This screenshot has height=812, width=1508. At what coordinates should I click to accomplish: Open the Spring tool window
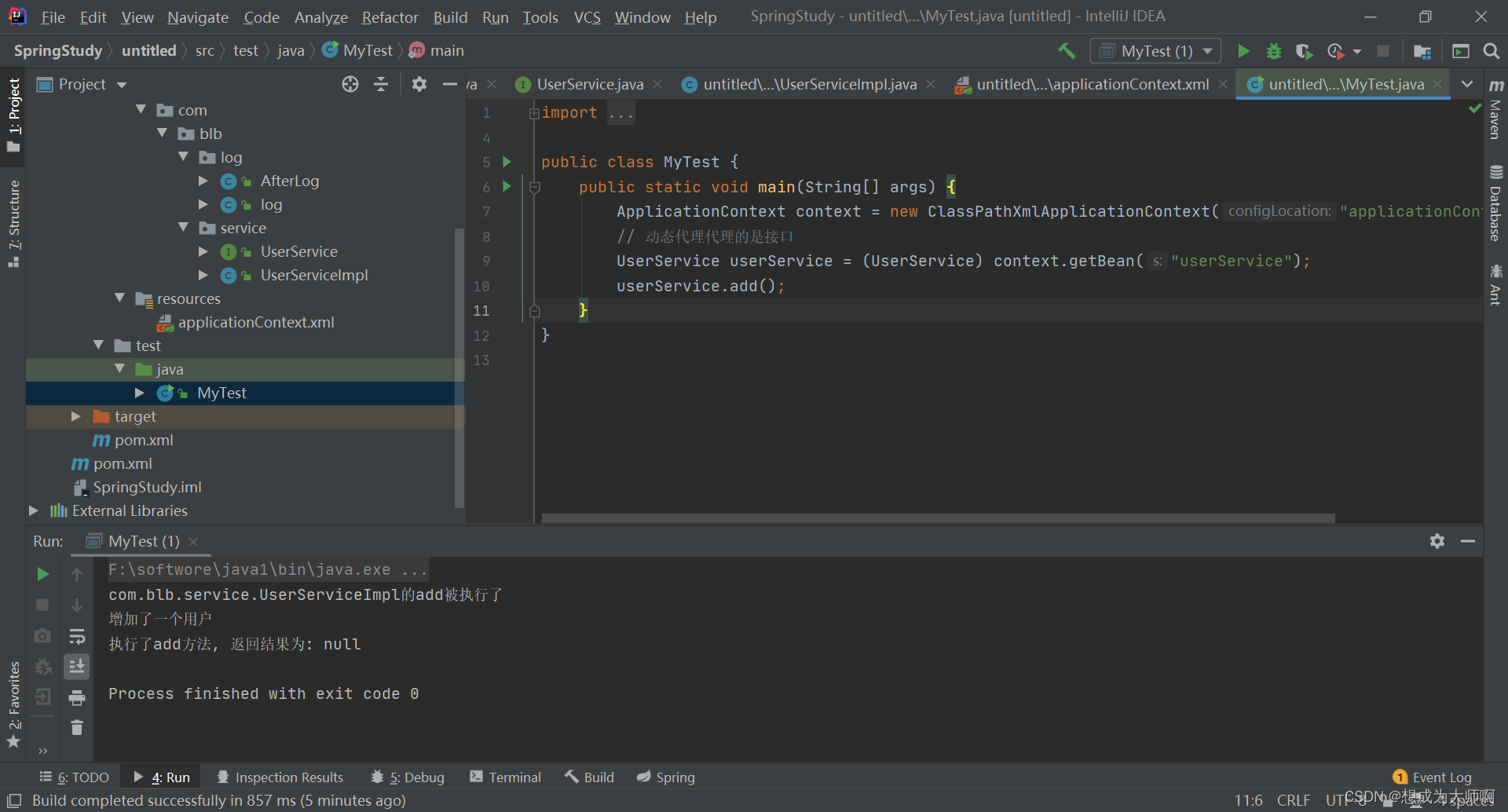pos(666,777)
